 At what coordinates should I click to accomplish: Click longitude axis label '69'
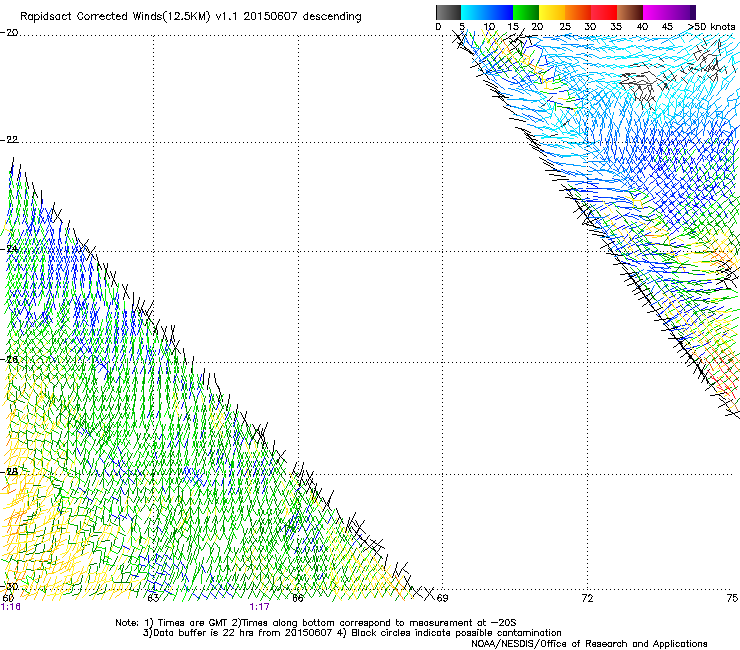(442, 598)
